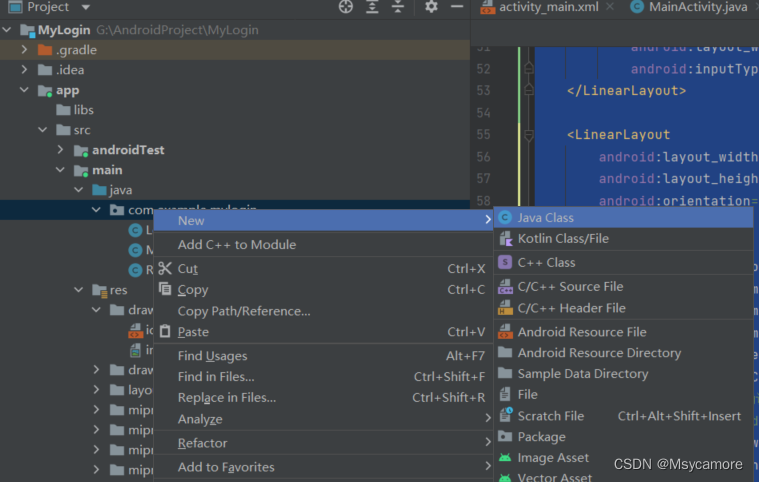Choose Find Usages

(323, 356)
